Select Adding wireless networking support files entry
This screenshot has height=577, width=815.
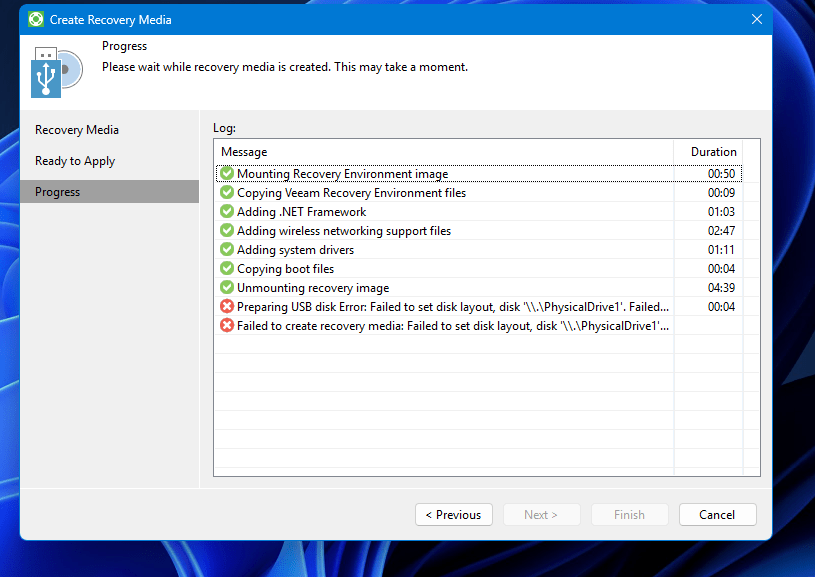(343, 231)
